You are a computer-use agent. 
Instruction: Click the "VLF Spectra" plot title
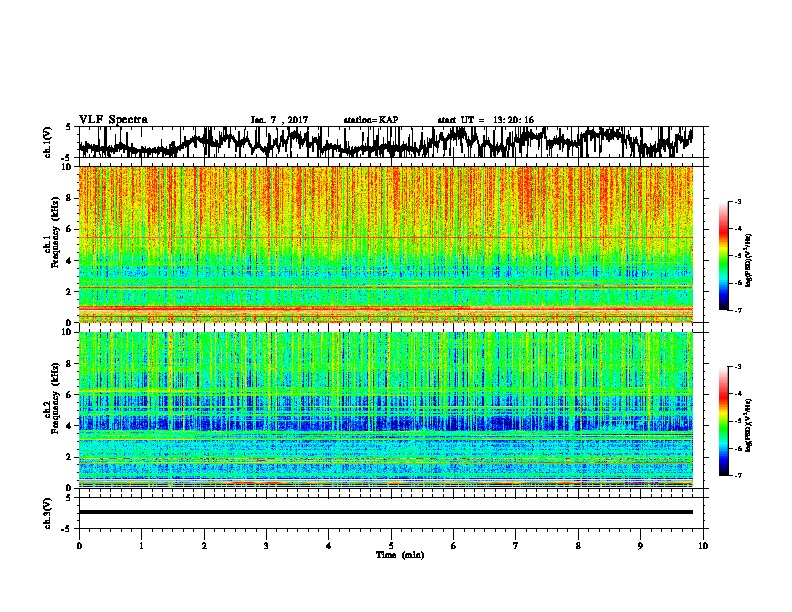[x=114, y=120]
